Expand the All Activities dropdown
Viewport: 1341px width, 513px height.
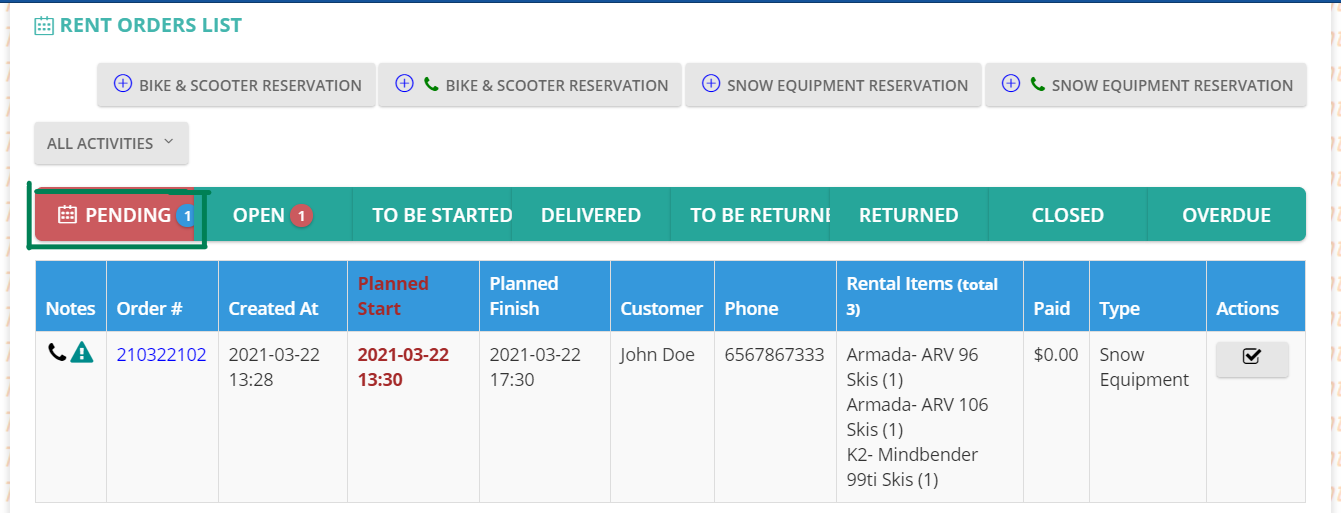point(111,143)
